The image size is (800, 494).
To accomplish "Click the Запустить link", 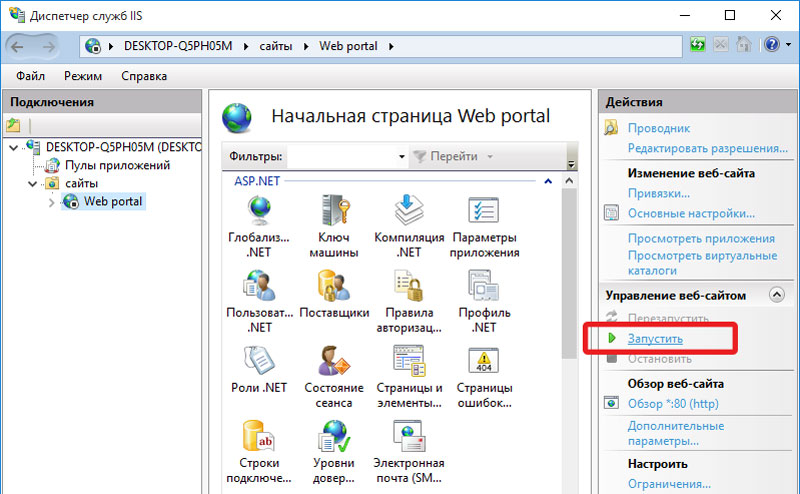I will click(655, 338).
